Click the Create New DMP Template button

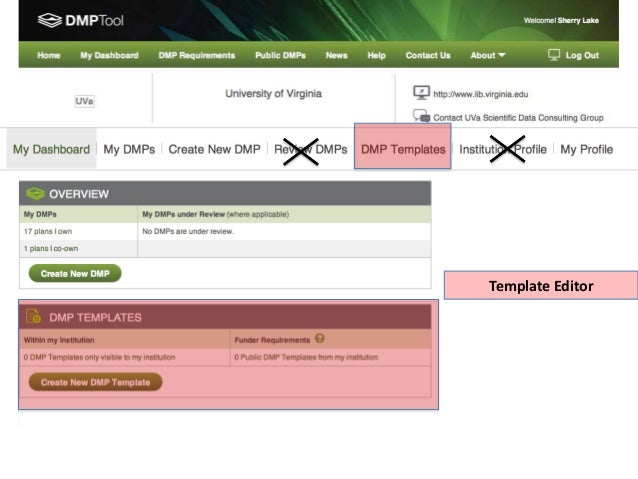point(95,382)
